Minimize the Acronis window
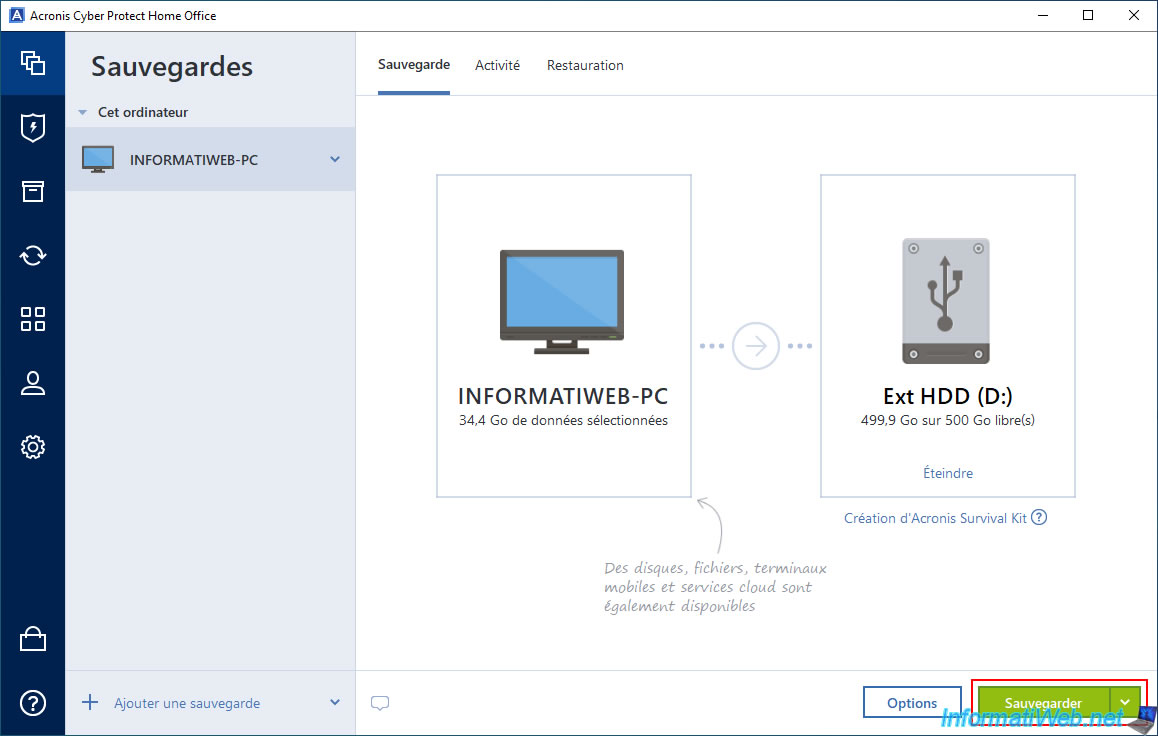 1043,16
